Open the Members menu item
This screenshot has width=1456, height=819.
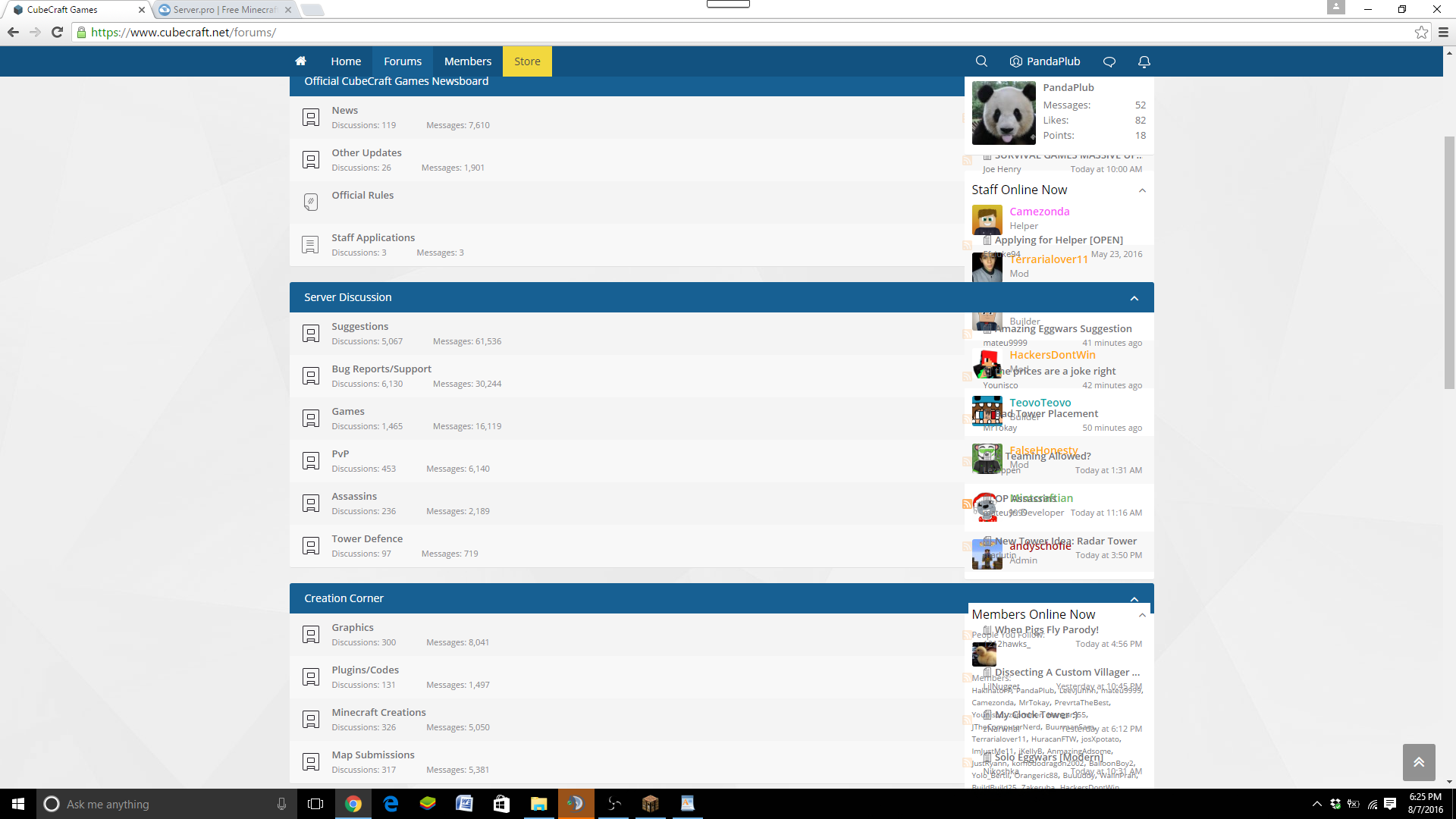[468, 61]
